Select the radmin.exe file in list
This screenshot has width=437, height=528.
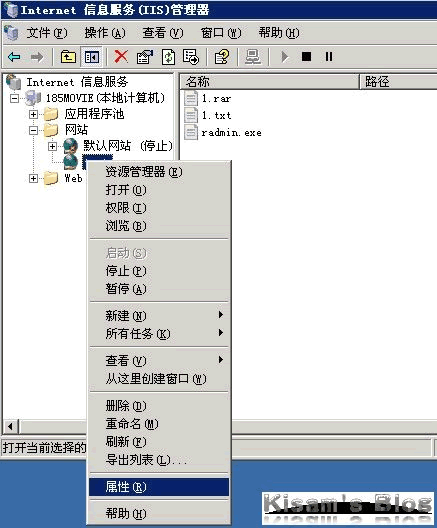pos(231,133)
